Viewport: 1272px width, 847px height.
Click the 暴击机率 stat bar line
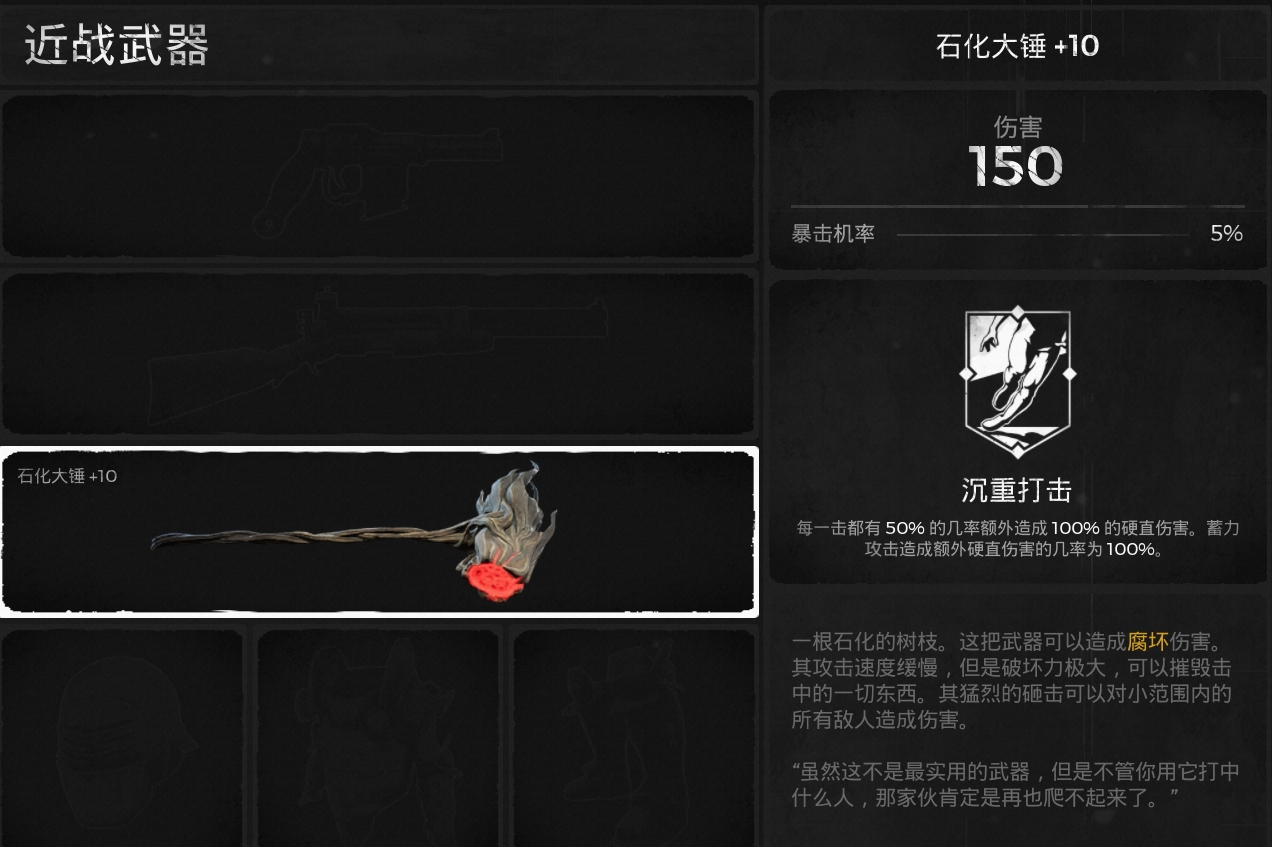click(x=1043, y=235)
